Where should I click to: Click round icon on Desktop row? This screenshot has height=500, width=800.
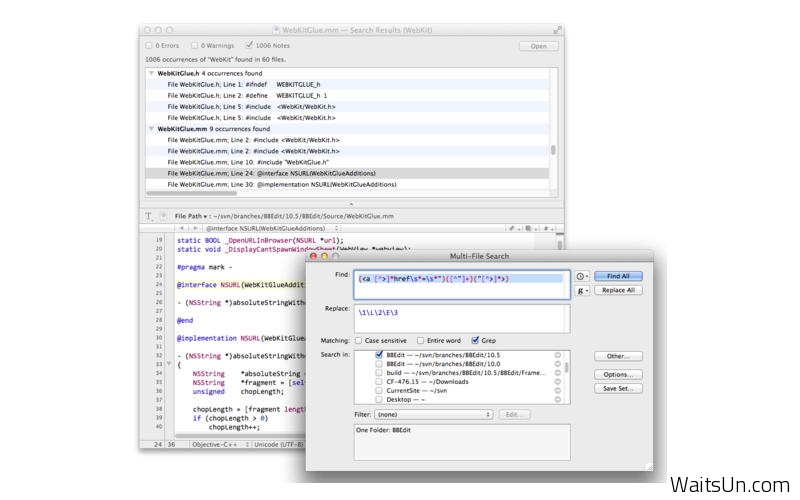(x=558, y=399)
